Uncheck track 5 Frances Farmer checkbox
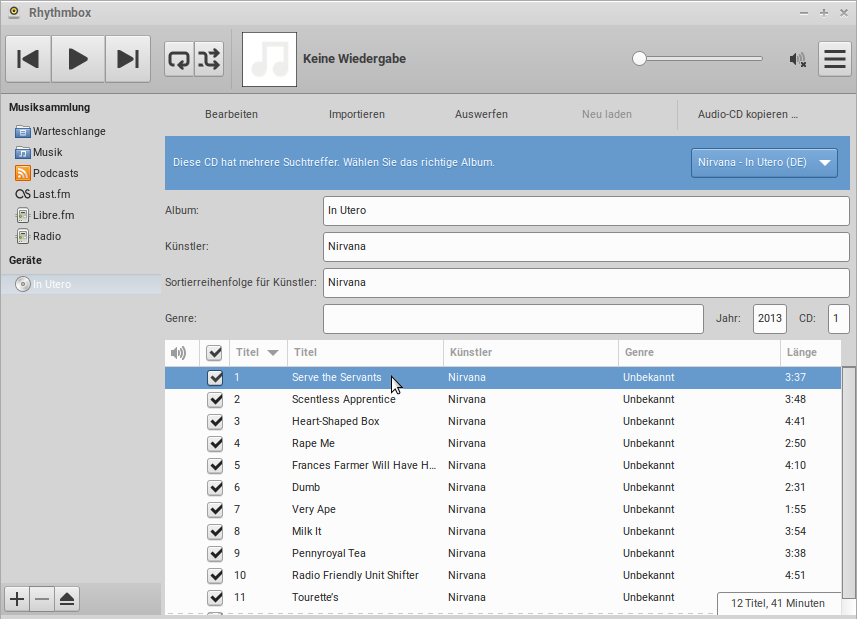 pos(215,465)
